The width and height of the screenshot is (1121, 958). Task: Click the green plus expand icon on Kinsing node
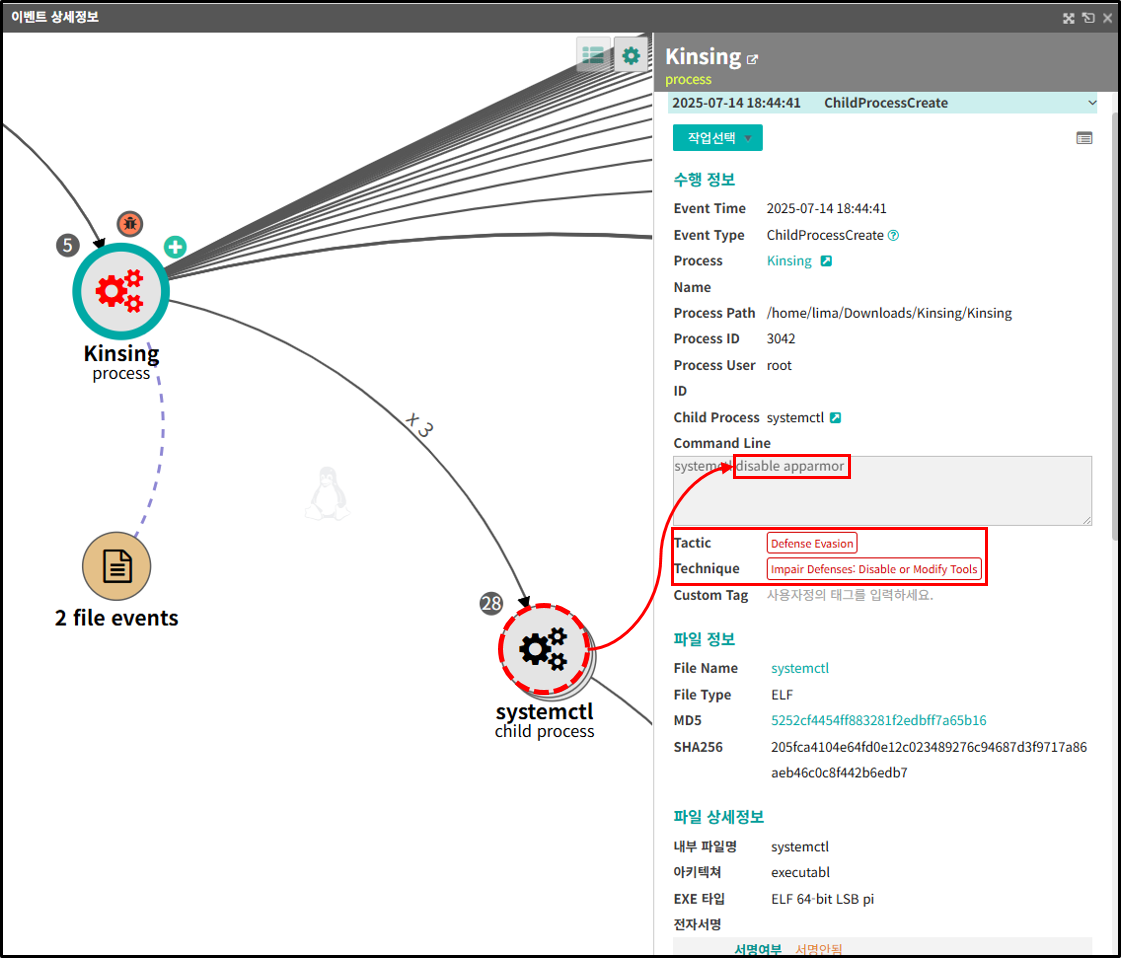pos(175,247)
